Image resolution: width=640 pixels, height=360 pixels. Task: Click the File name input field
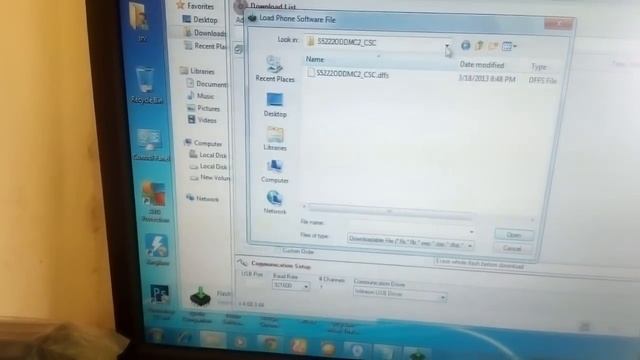point(408,226)
